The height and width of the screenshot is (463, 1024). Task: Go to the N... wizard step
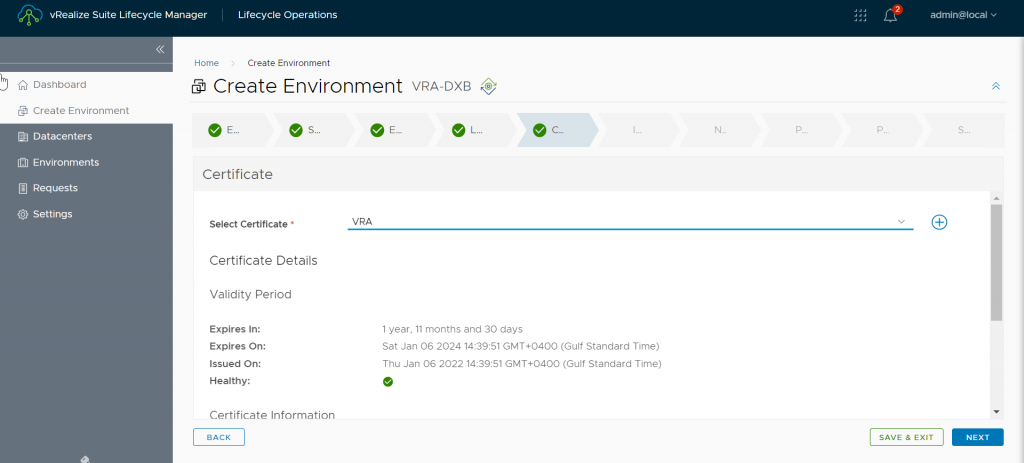720,130
